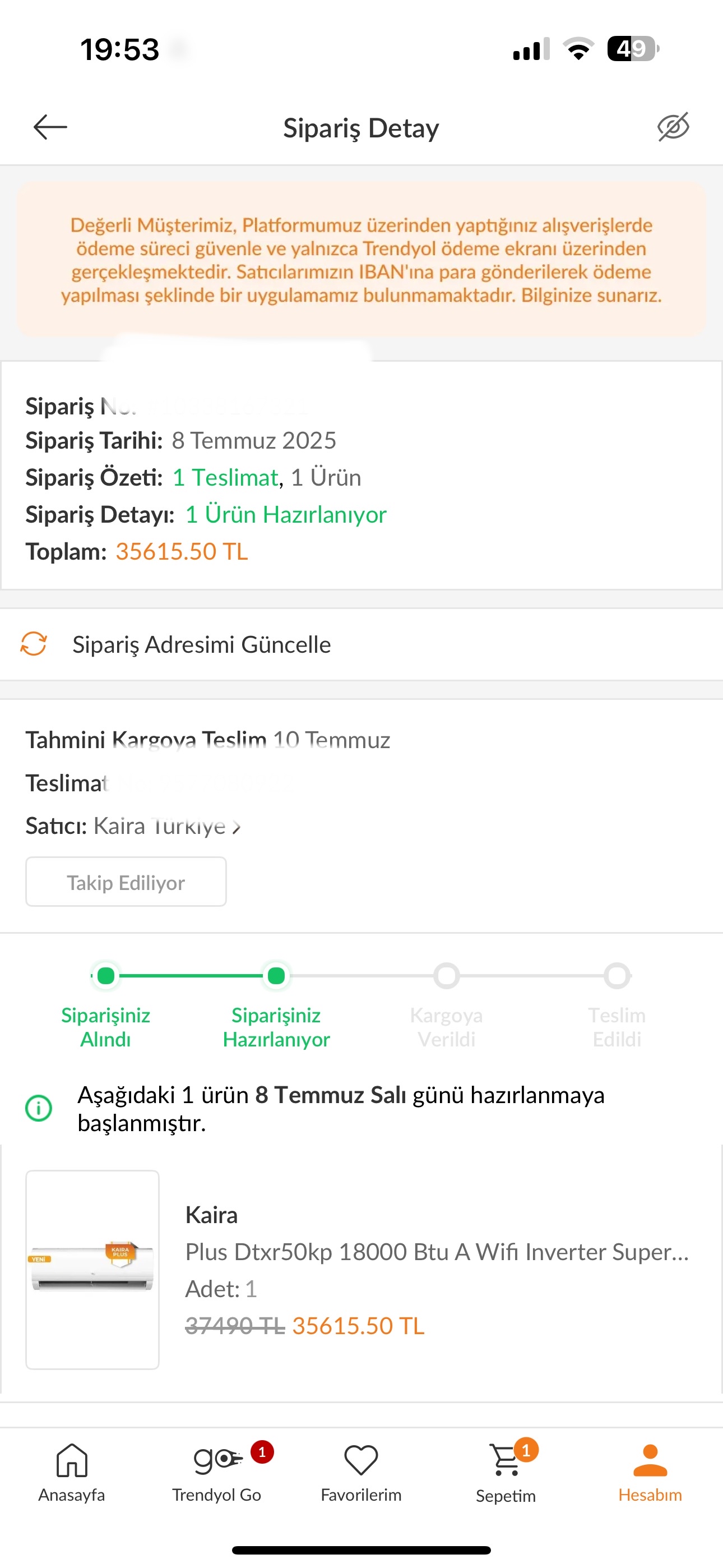Image resolution: width=723 pixels, height=1568 pixels.
Task: Select the Siparişiniz Alındı progress step
Action: click(x=106, y=976)
